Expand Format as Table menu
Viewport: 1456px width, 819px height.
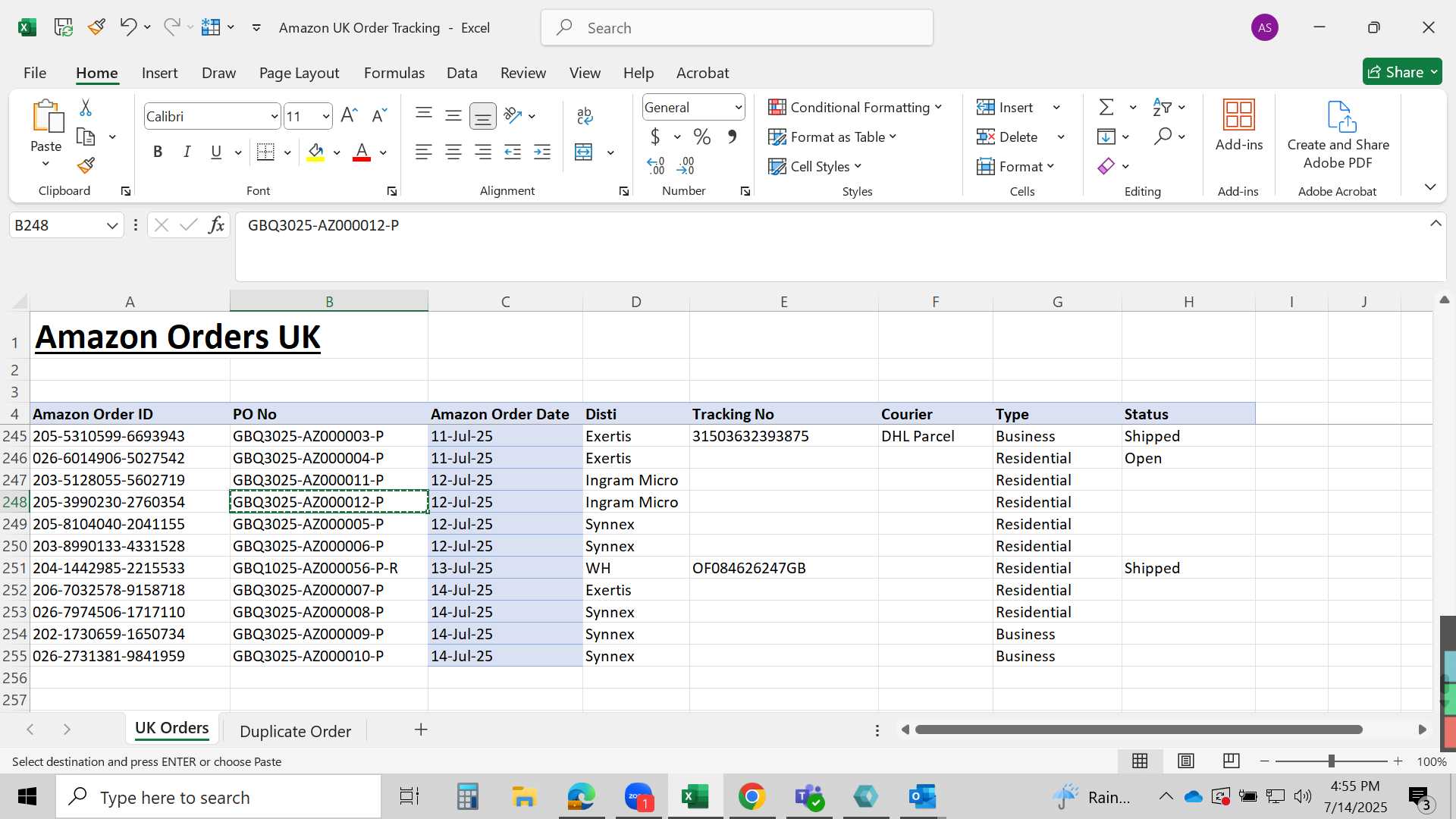[833, 136]
